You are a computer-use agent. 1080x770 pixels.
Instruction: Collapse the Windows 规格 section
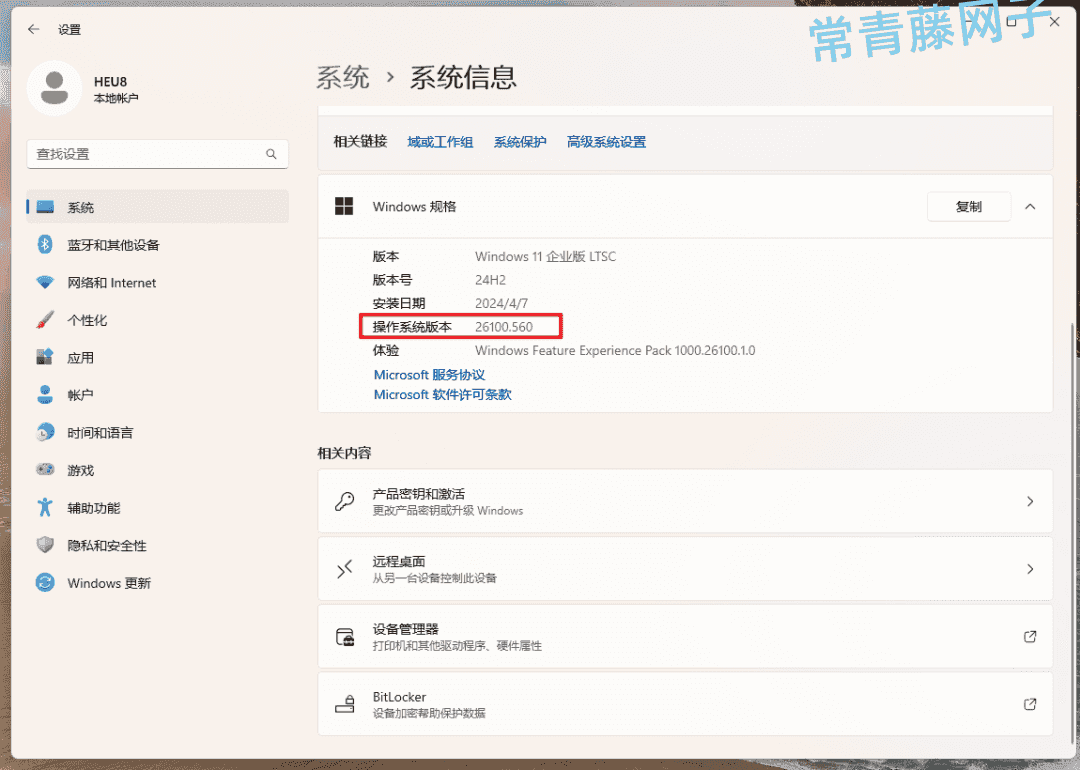[x=1030, y=207]
